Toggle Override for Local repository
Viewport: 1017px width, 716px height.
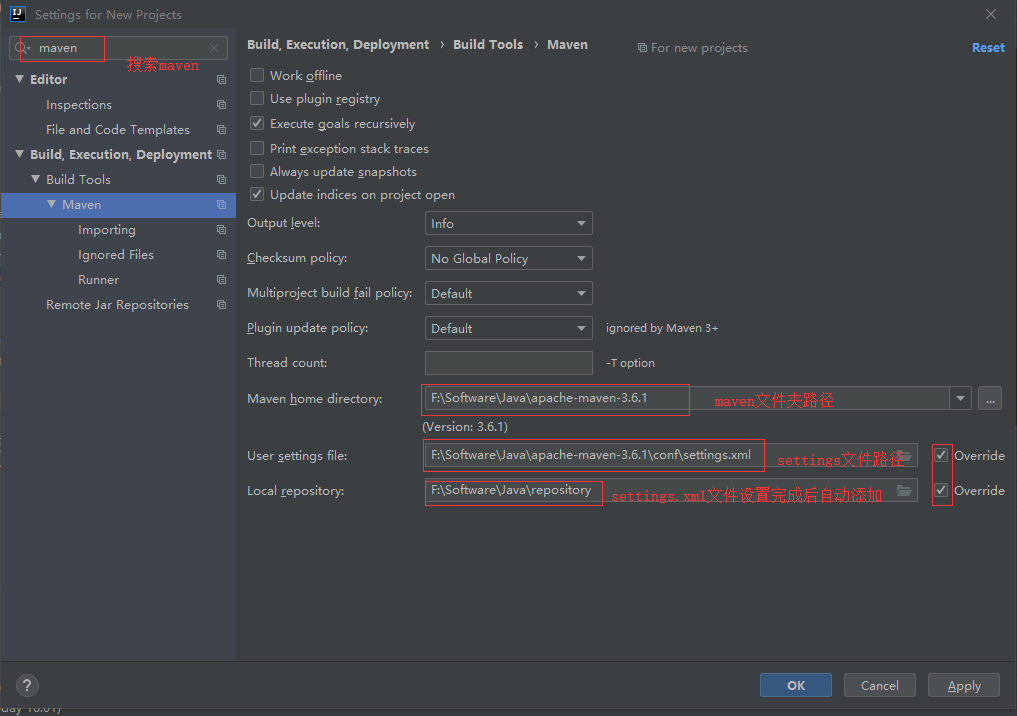[941, 490]
